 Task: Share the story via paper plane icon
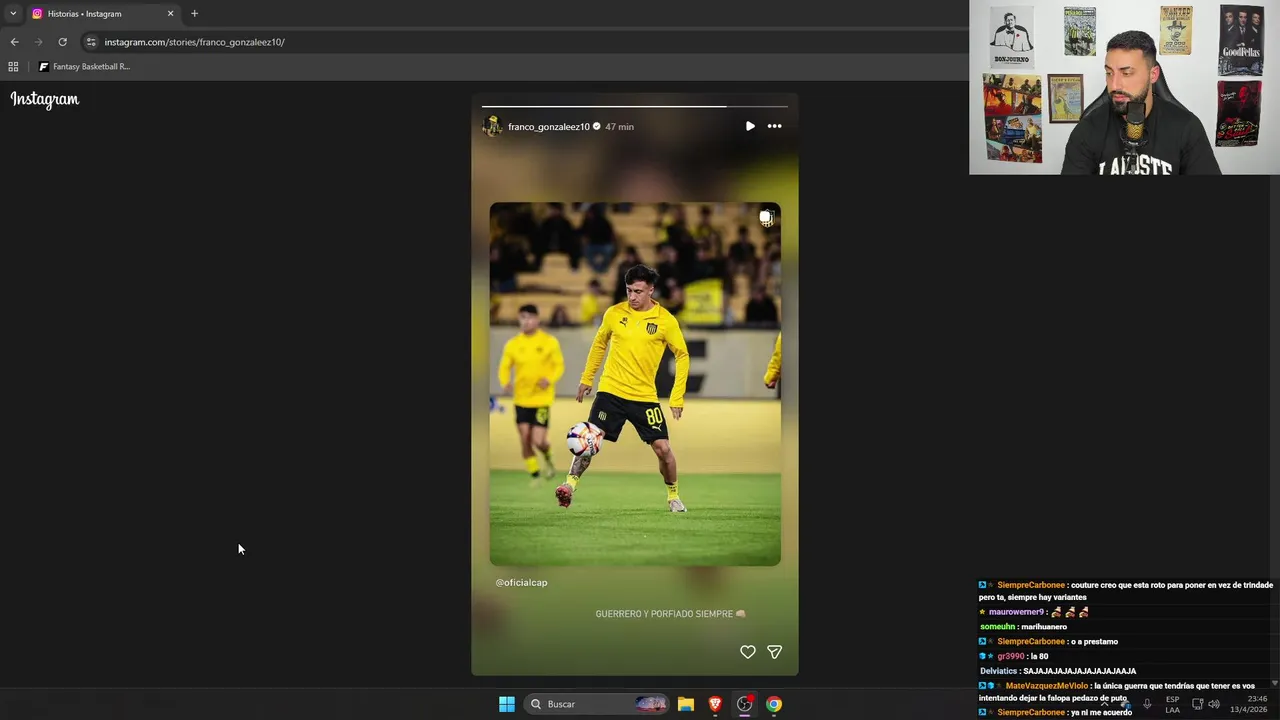click(x=774, y=652)
